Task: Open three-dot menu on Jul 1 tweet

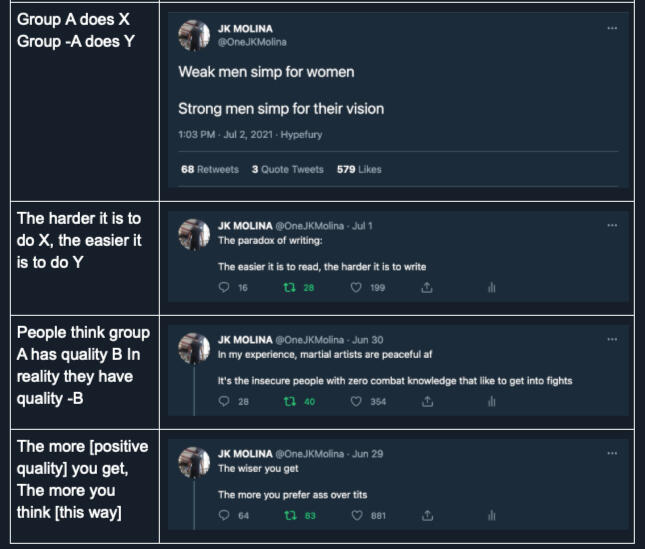Action: pyautogui.click(x=612, y=226)
